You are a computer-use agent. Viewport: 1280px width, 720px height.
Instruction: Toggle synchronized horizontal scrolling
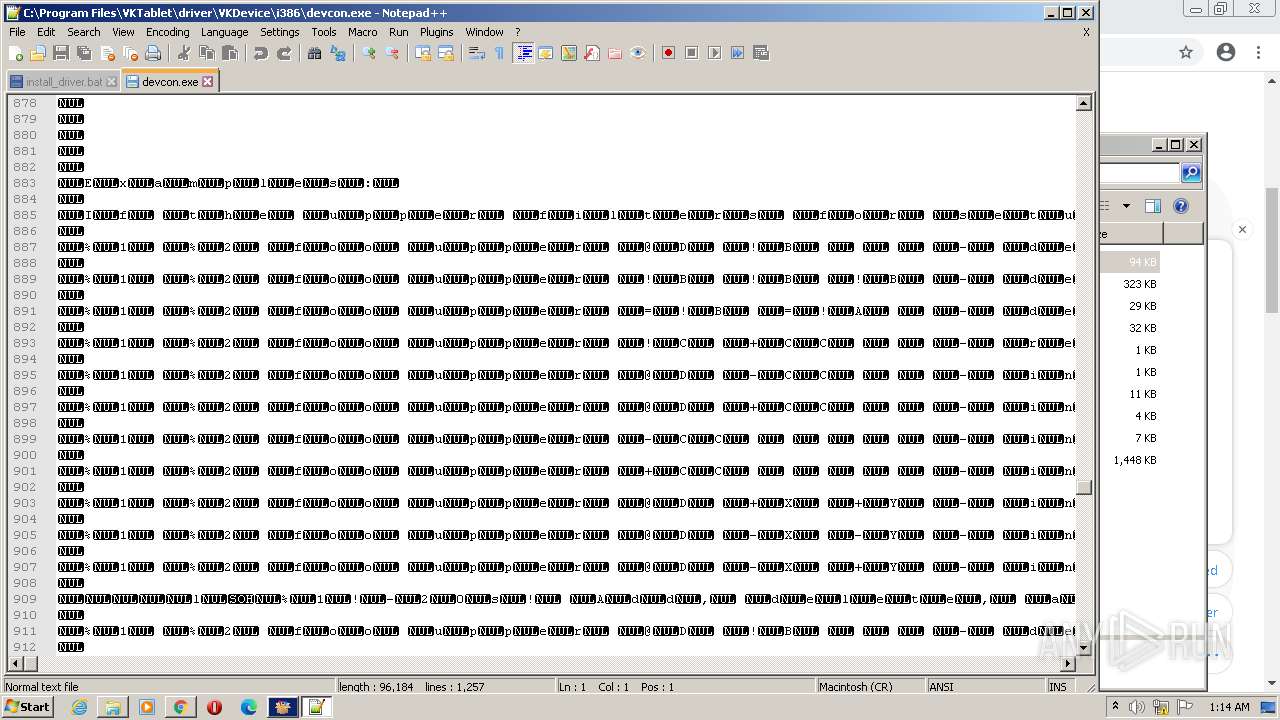click(445, 53)
